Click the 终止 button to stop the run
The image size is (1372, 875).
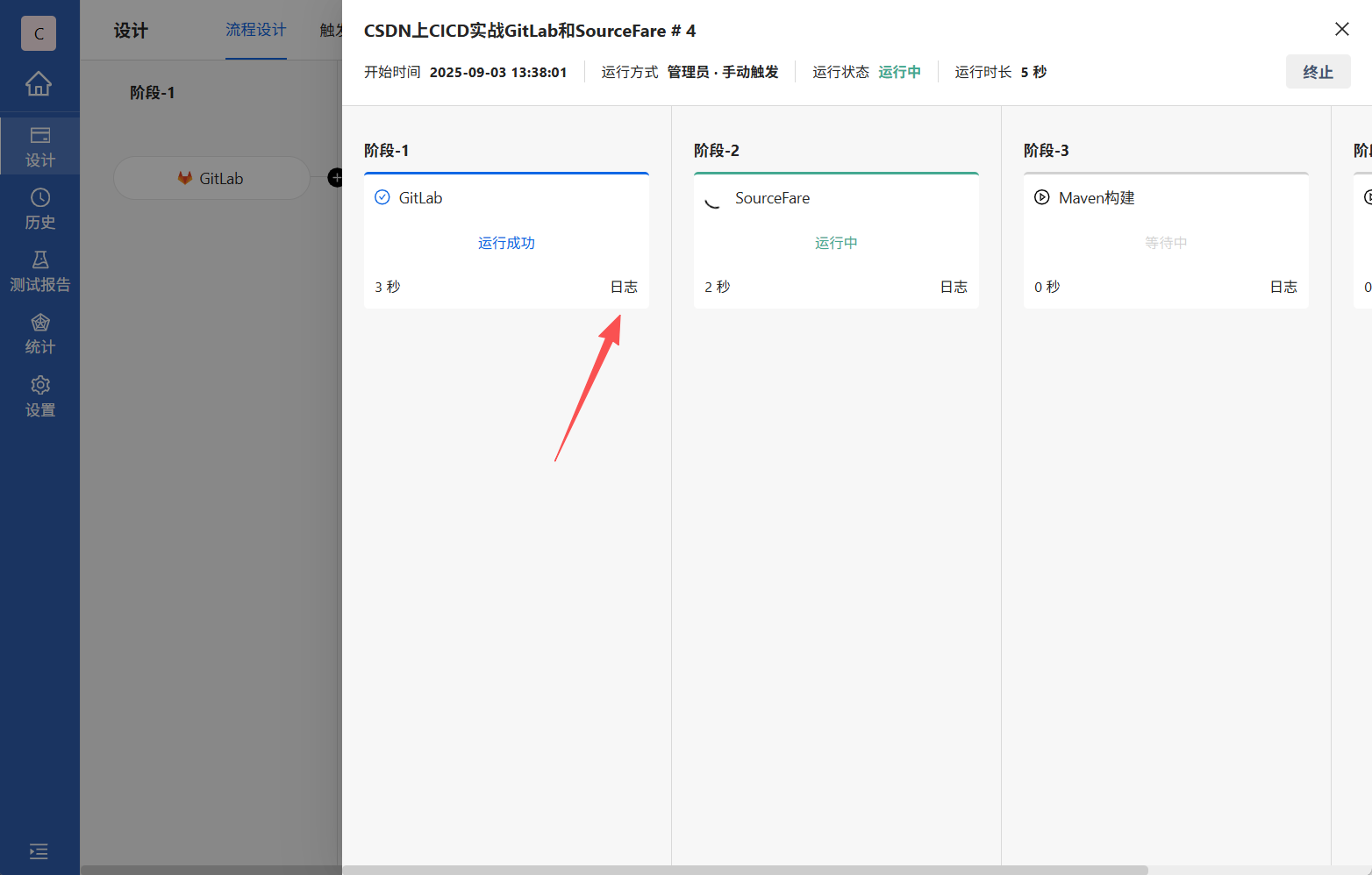tap(1318, 72)
